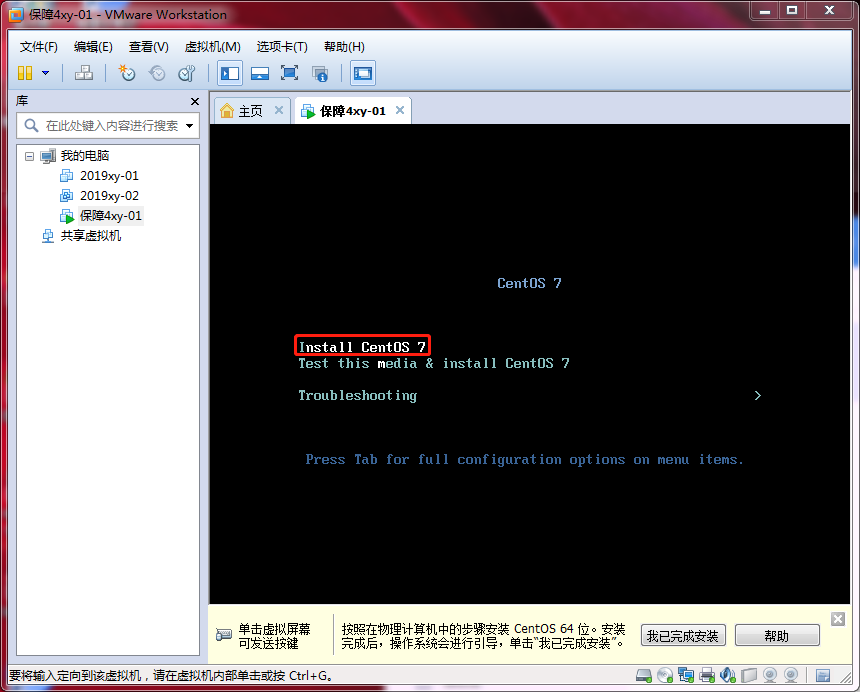Click the VMware Workstation title bar icon
This screenshot has width=860, height=692.
coord(16,15)
